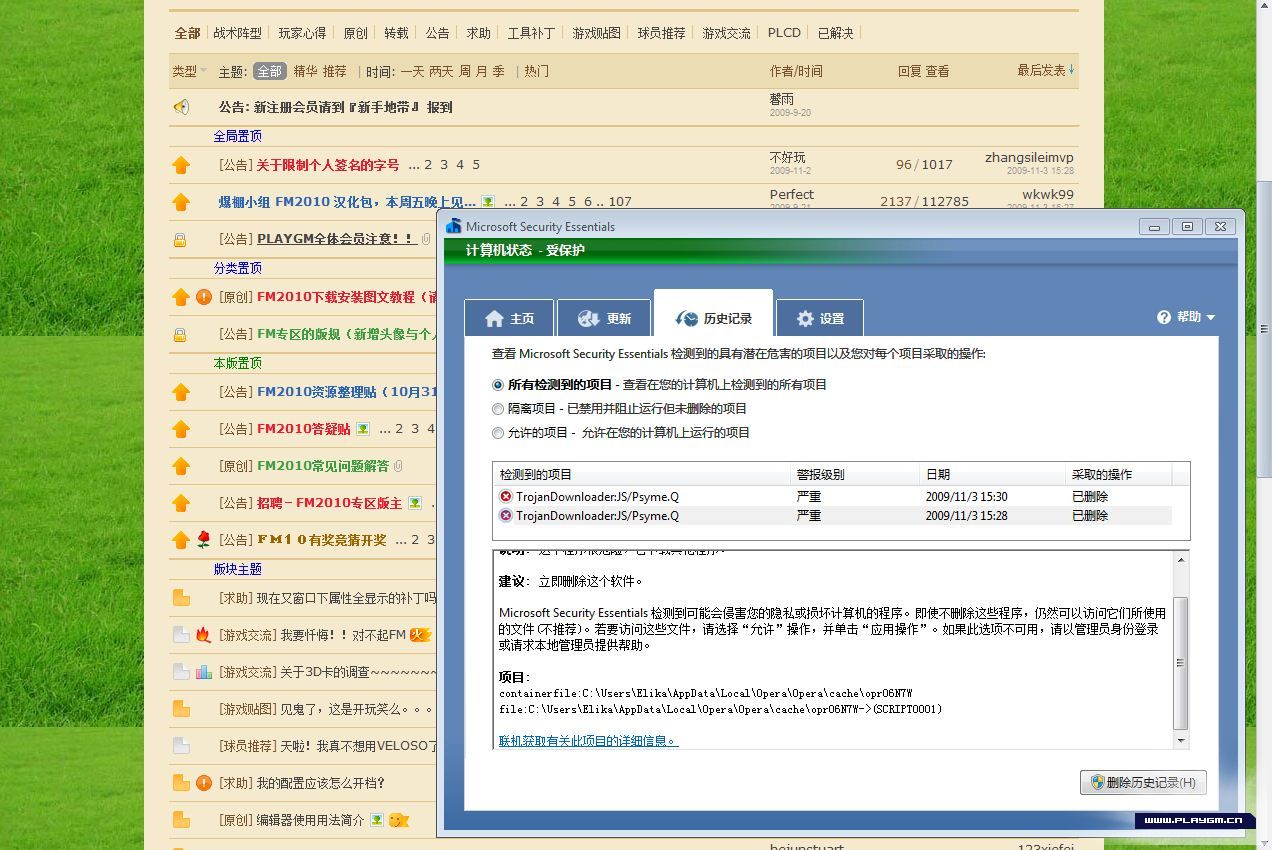The width and height of the screenshot is (1272, 850).
Task: Click the details pane vertical scrollbar thumb
Action: coord(1181,662)
